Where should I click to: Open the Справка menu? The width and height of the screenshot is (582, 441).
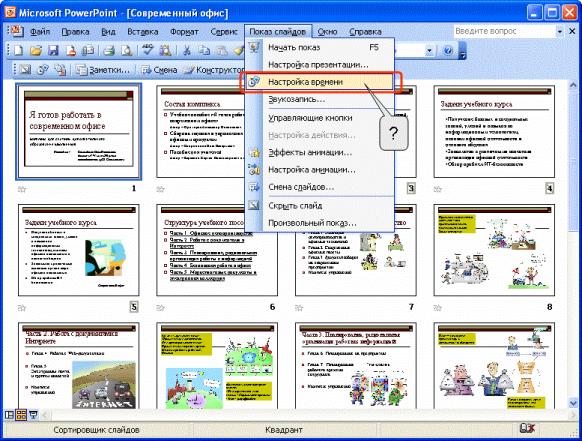point(365,32)
